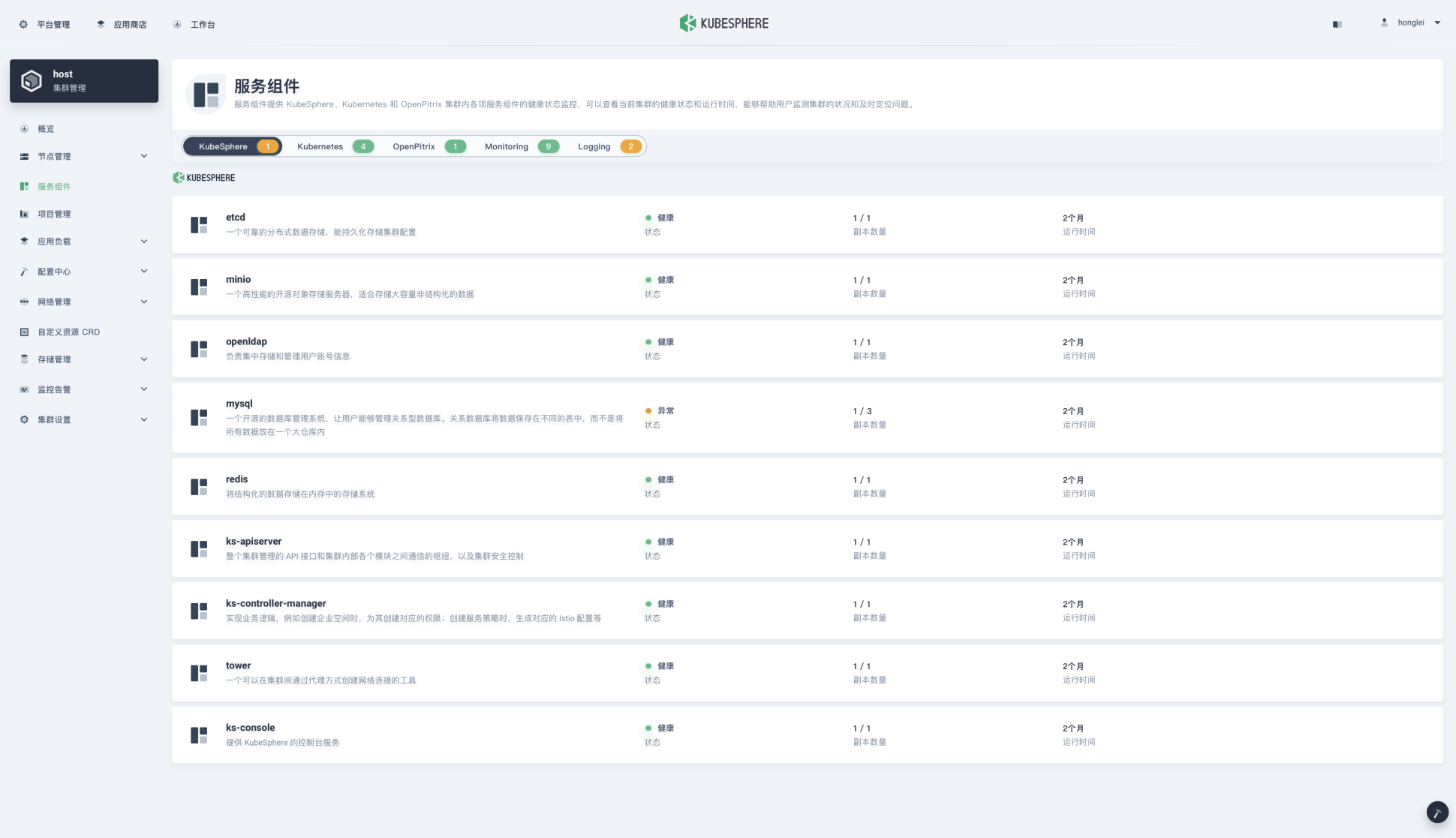Click the workbench icon in top nav

(178, 22)
